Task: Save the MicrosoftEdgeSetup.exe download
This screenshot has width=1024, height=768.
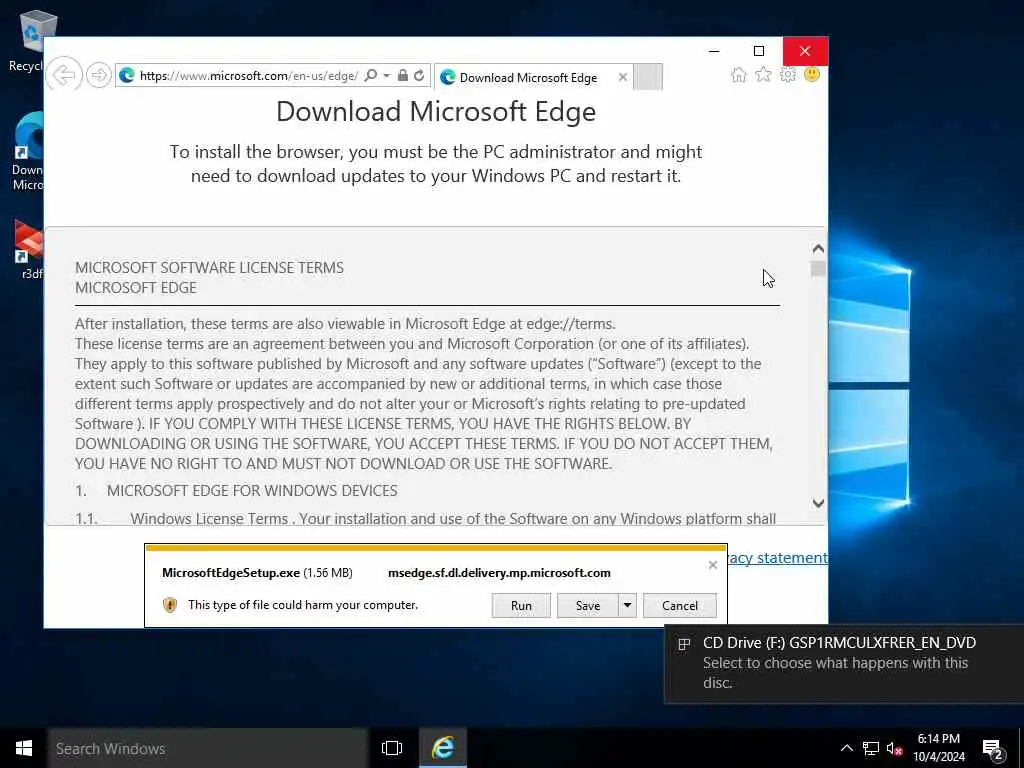Action: click(x=587, y=605)
